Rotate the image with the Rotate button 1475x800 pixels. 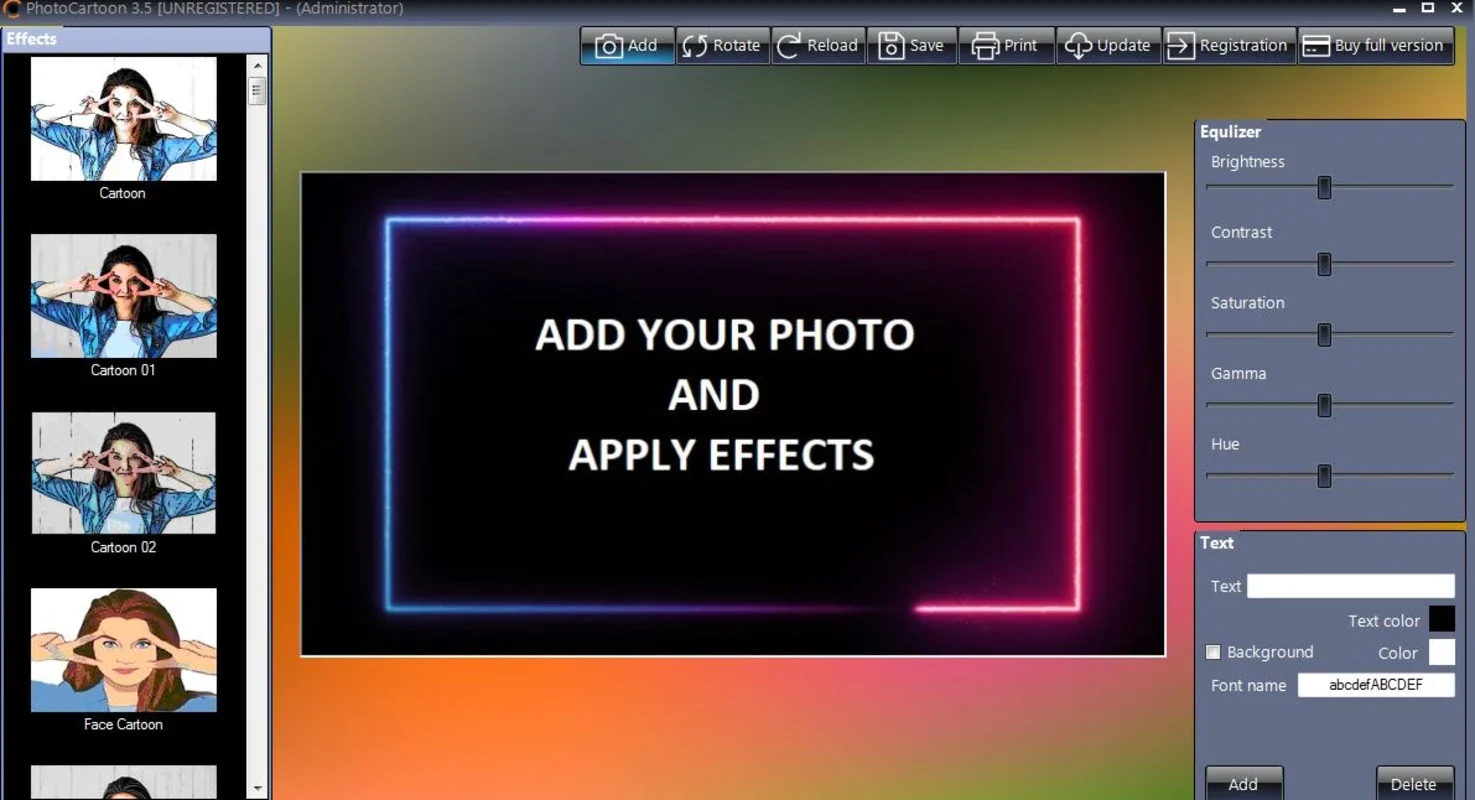(x=722, y=46)
